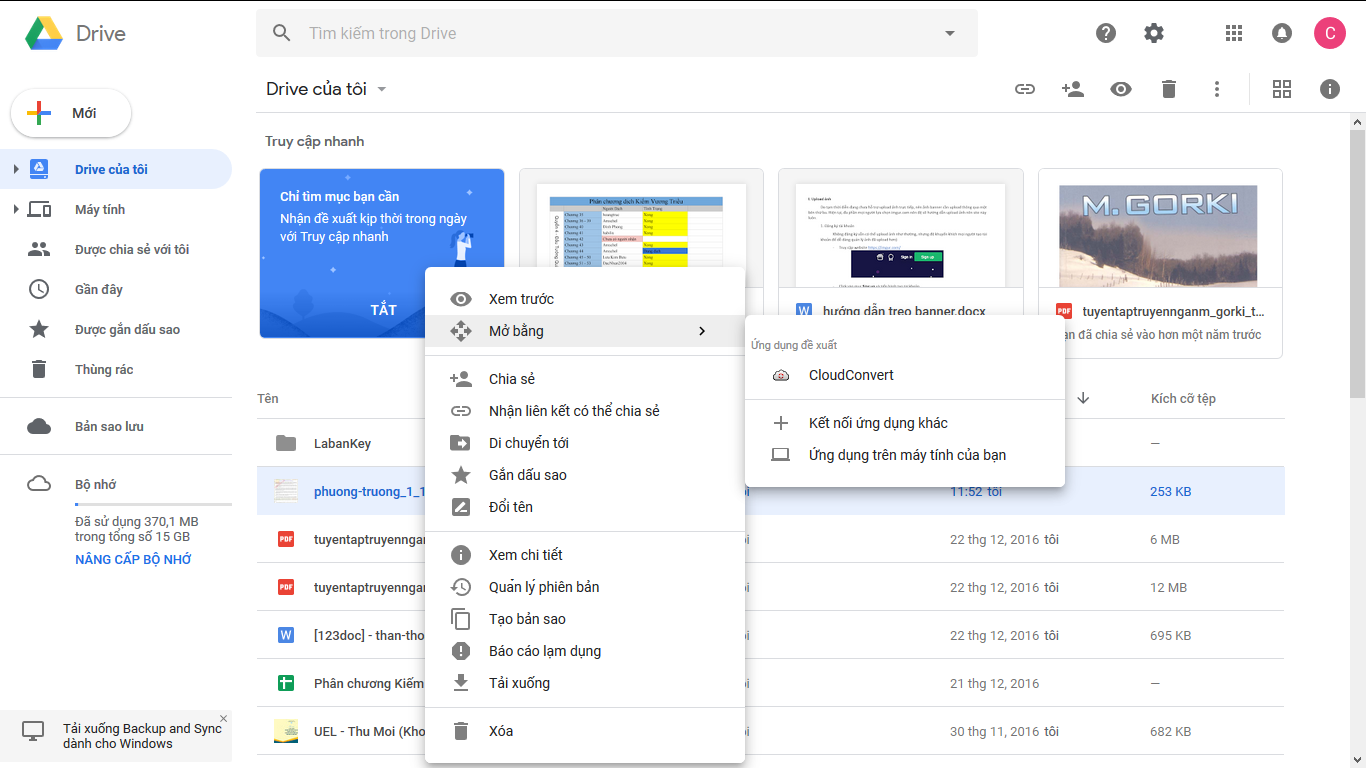Select 'Tải xuống' in context menu
The height and width of the screenshot is (768, 1366).
519,683
